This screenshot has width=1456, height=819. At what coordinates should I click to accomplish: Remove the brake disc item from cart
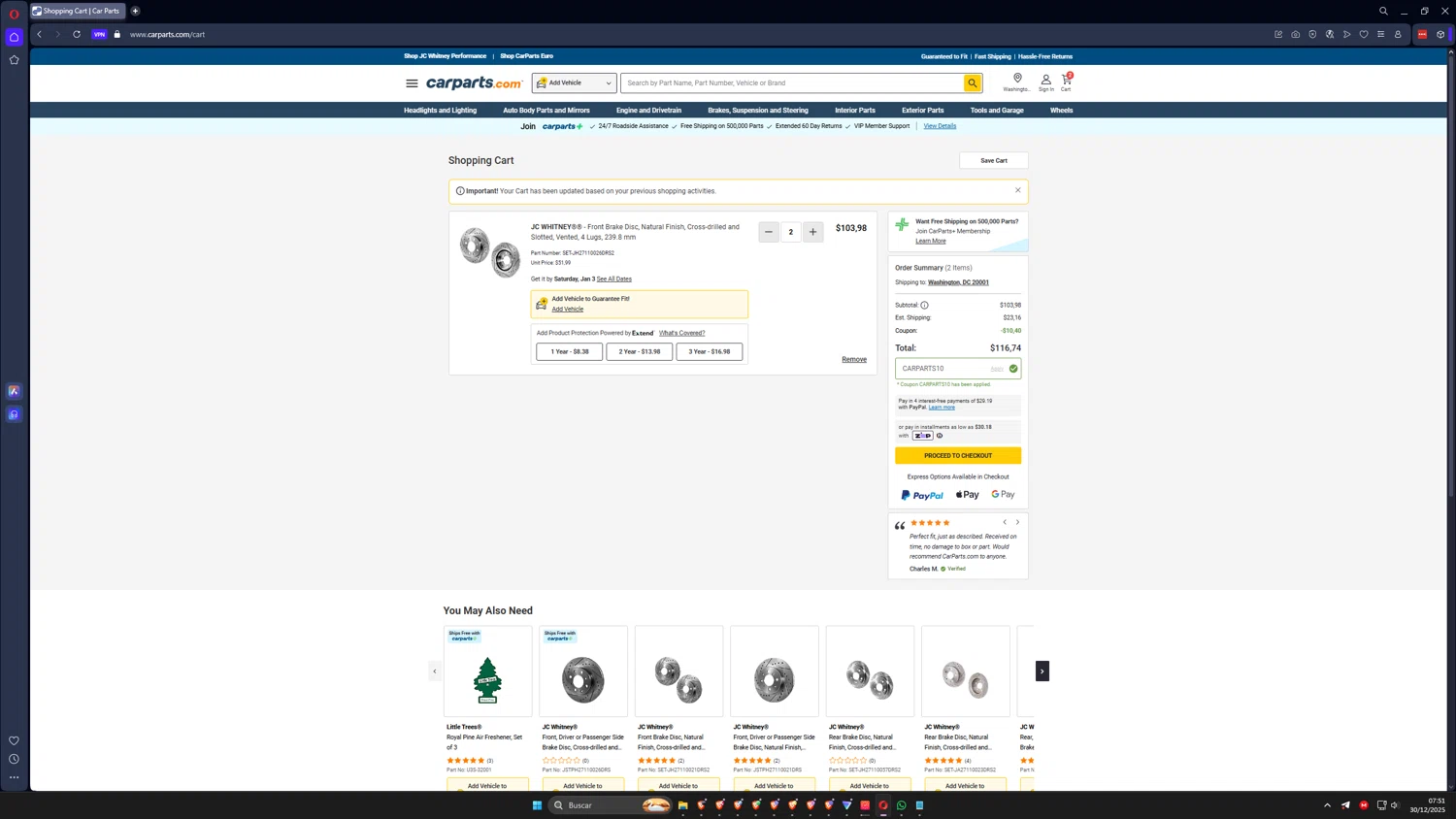854,360
